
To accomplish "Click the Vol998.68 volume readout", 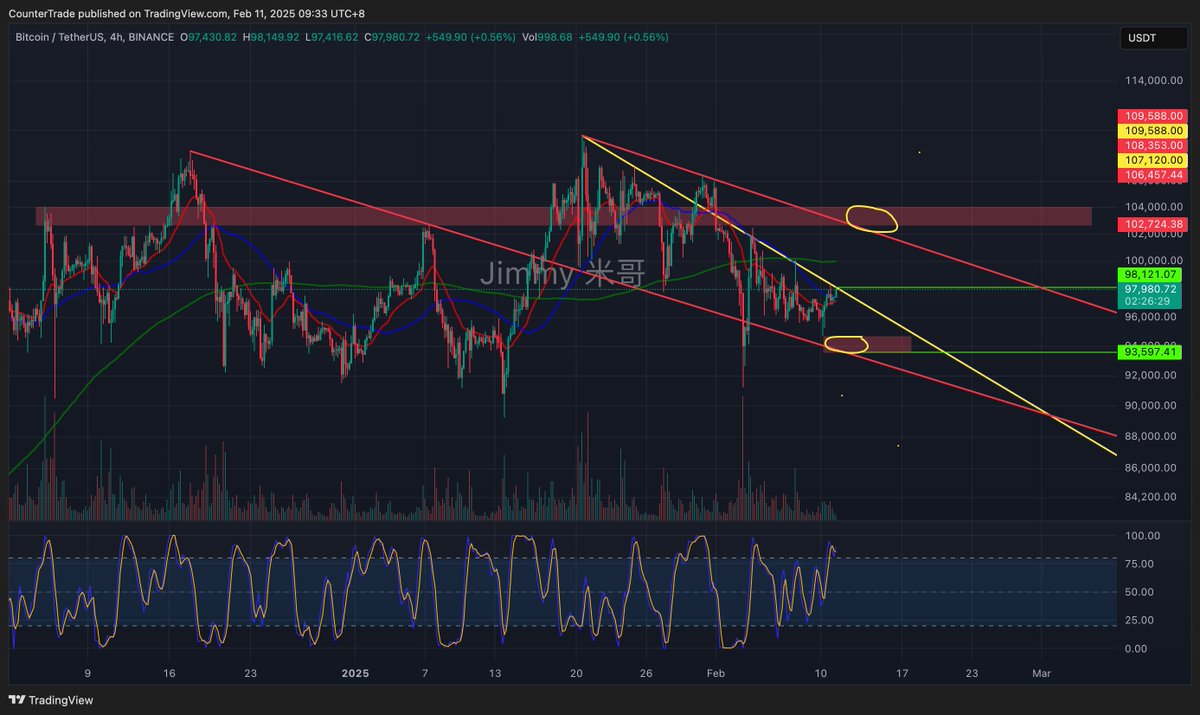I will [x=547, y=37].
